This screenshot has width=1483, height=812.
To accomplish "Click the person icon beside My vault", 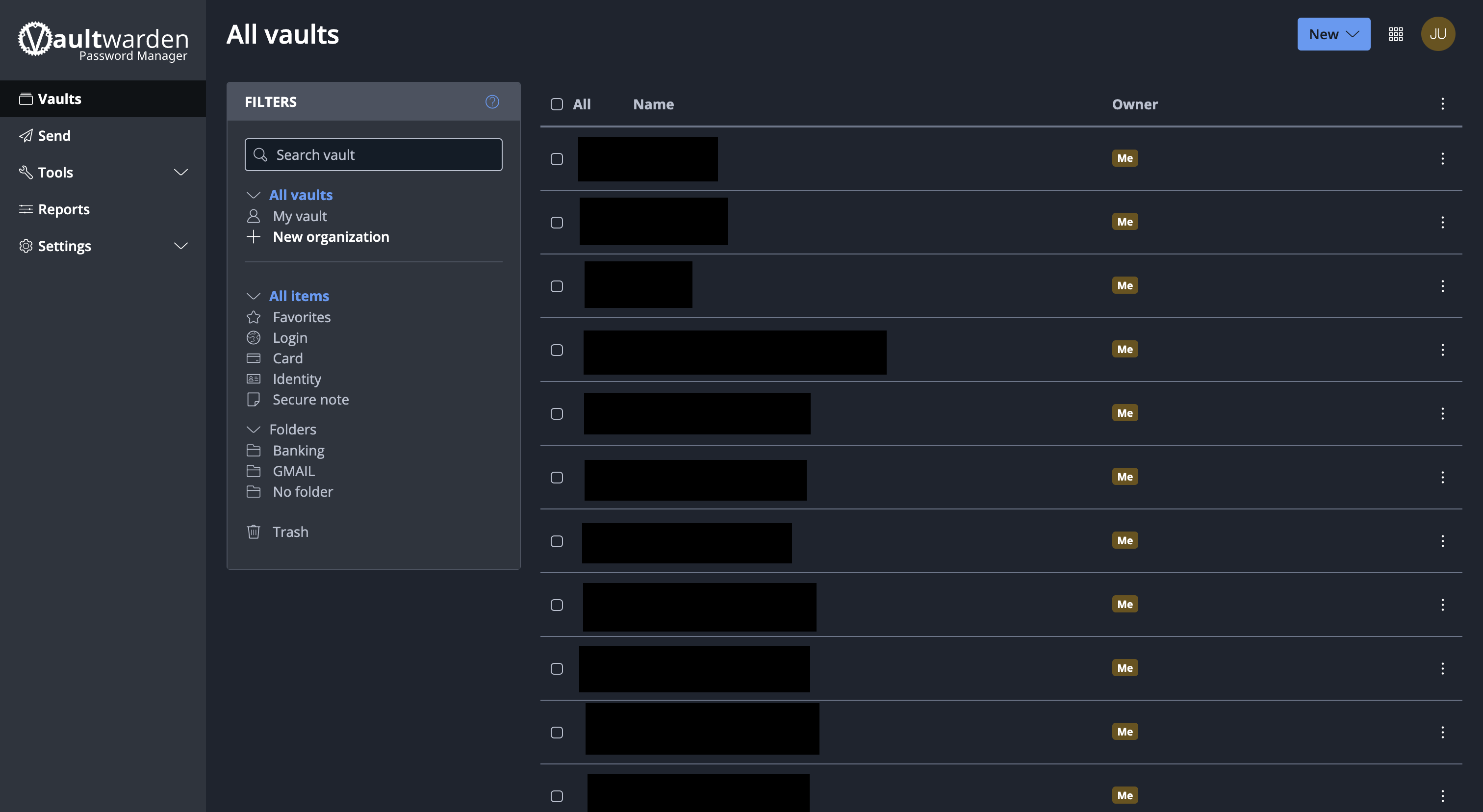I will pos(254,216).
